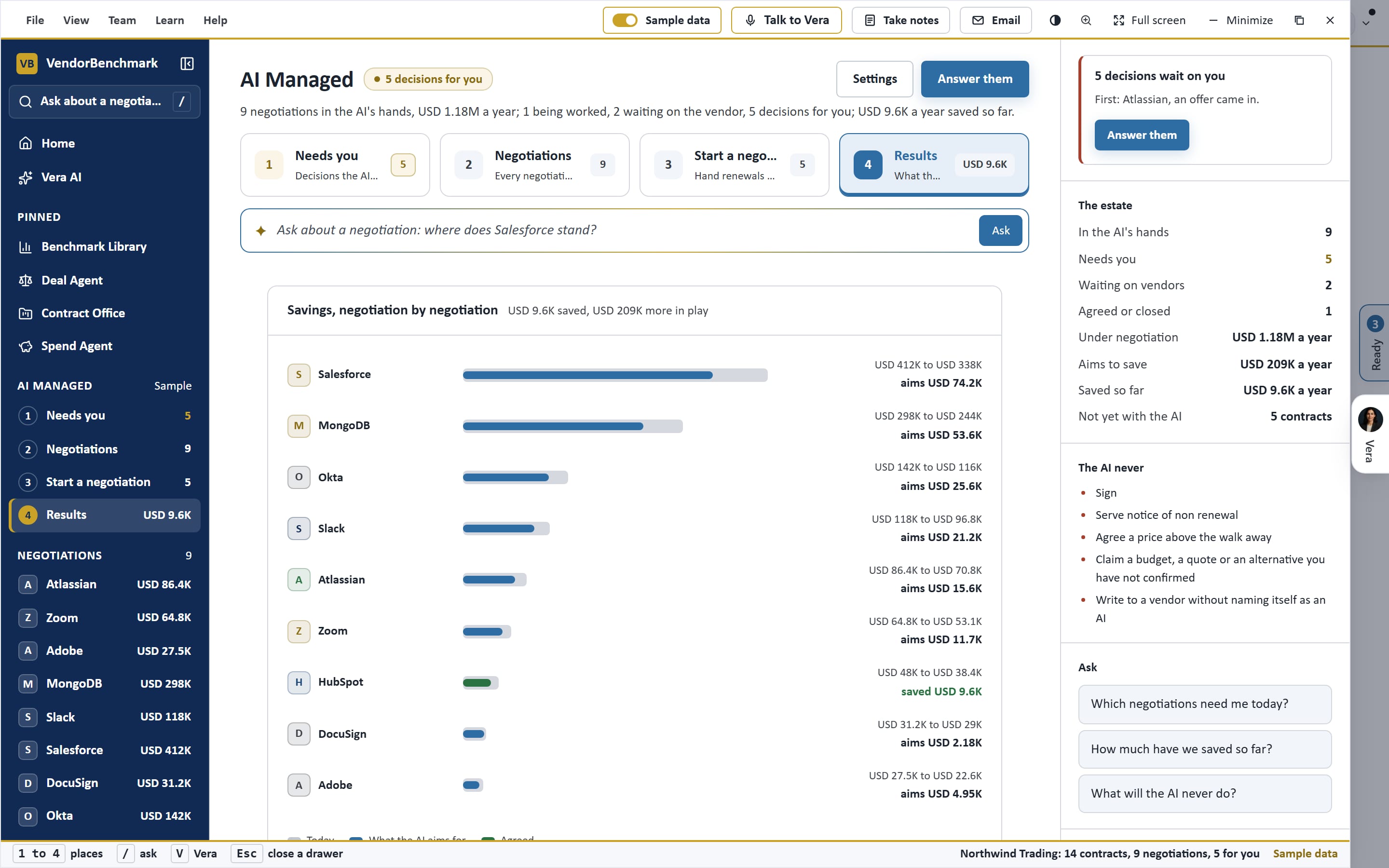Open Vera AI sparkle item

pos(105,177)
